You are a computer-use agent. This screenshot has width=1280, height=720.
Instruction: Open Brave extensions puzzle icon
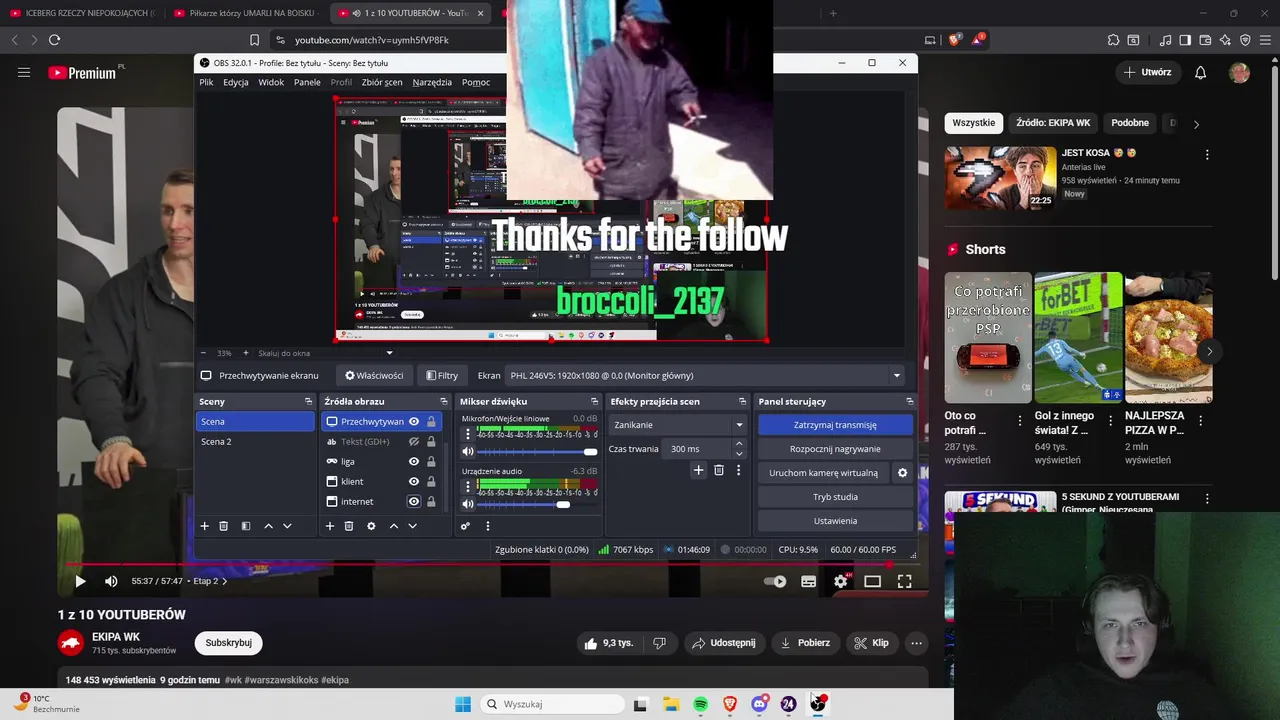[1113, 40]
